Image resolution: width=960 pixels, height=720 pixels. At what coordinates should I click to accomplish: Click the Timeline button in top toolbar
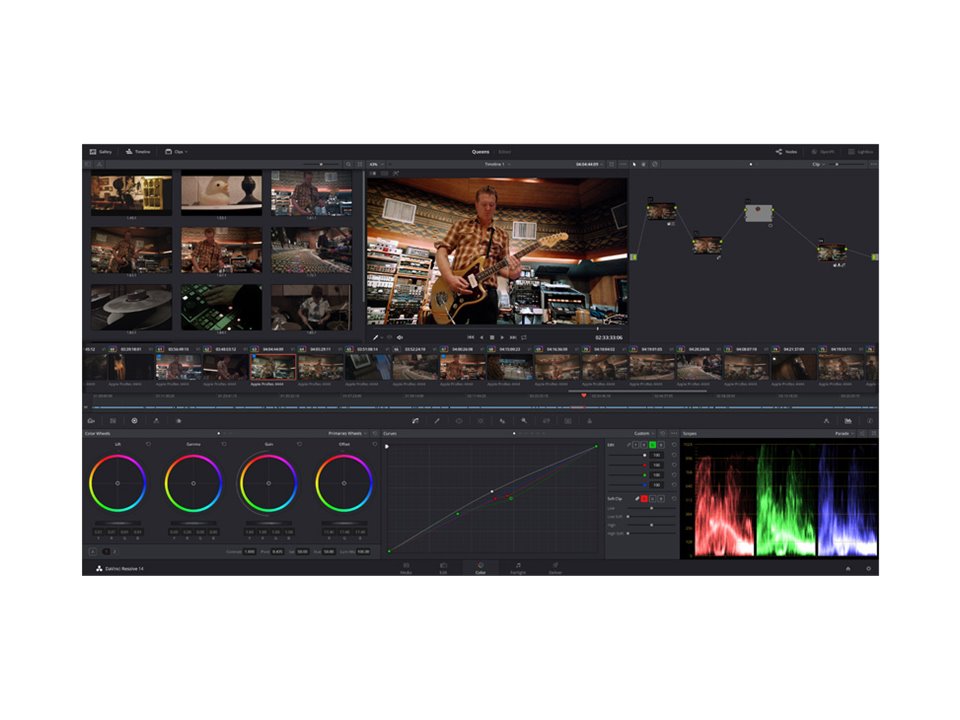point(137,151)
